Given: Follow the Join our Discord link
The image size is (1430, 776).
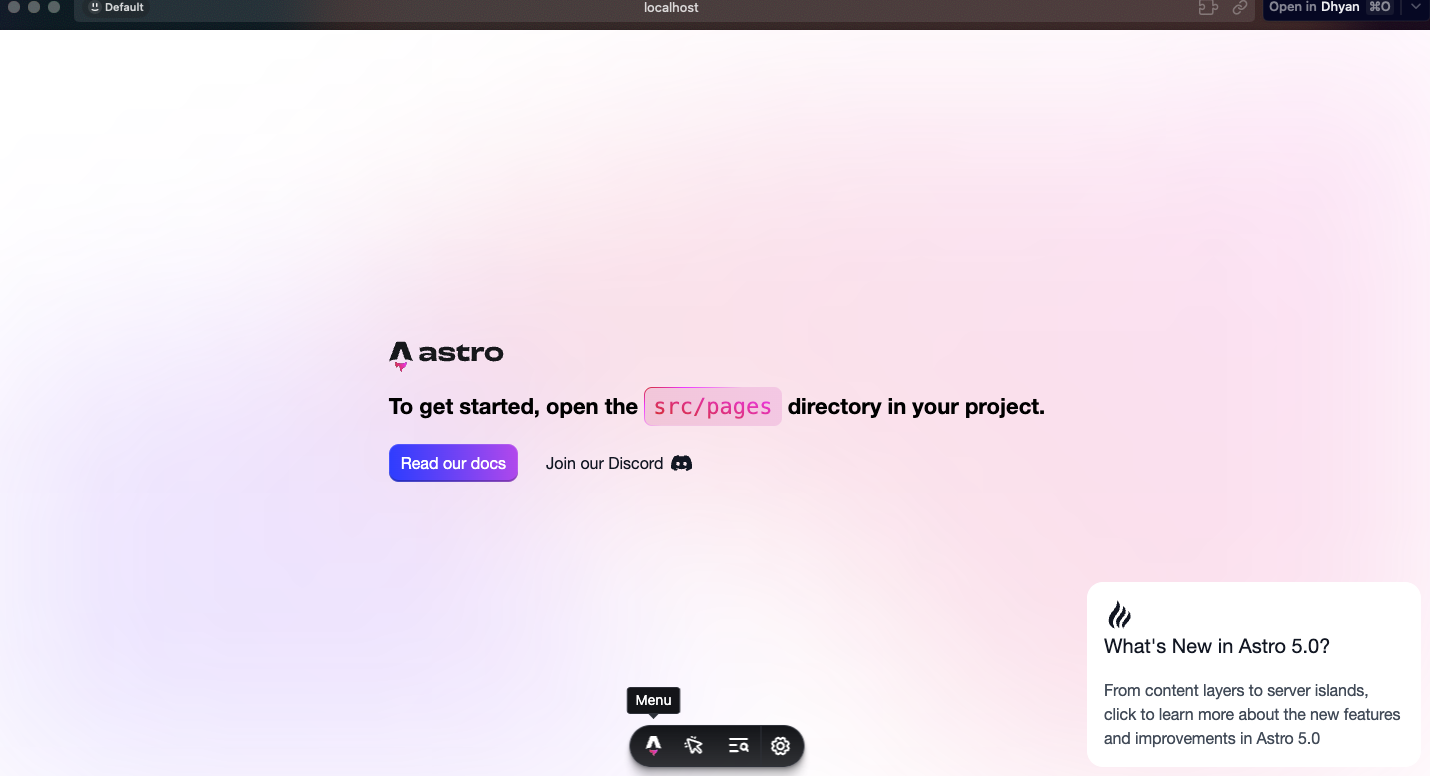Looking at the screenshot, I should coord(618,463).
